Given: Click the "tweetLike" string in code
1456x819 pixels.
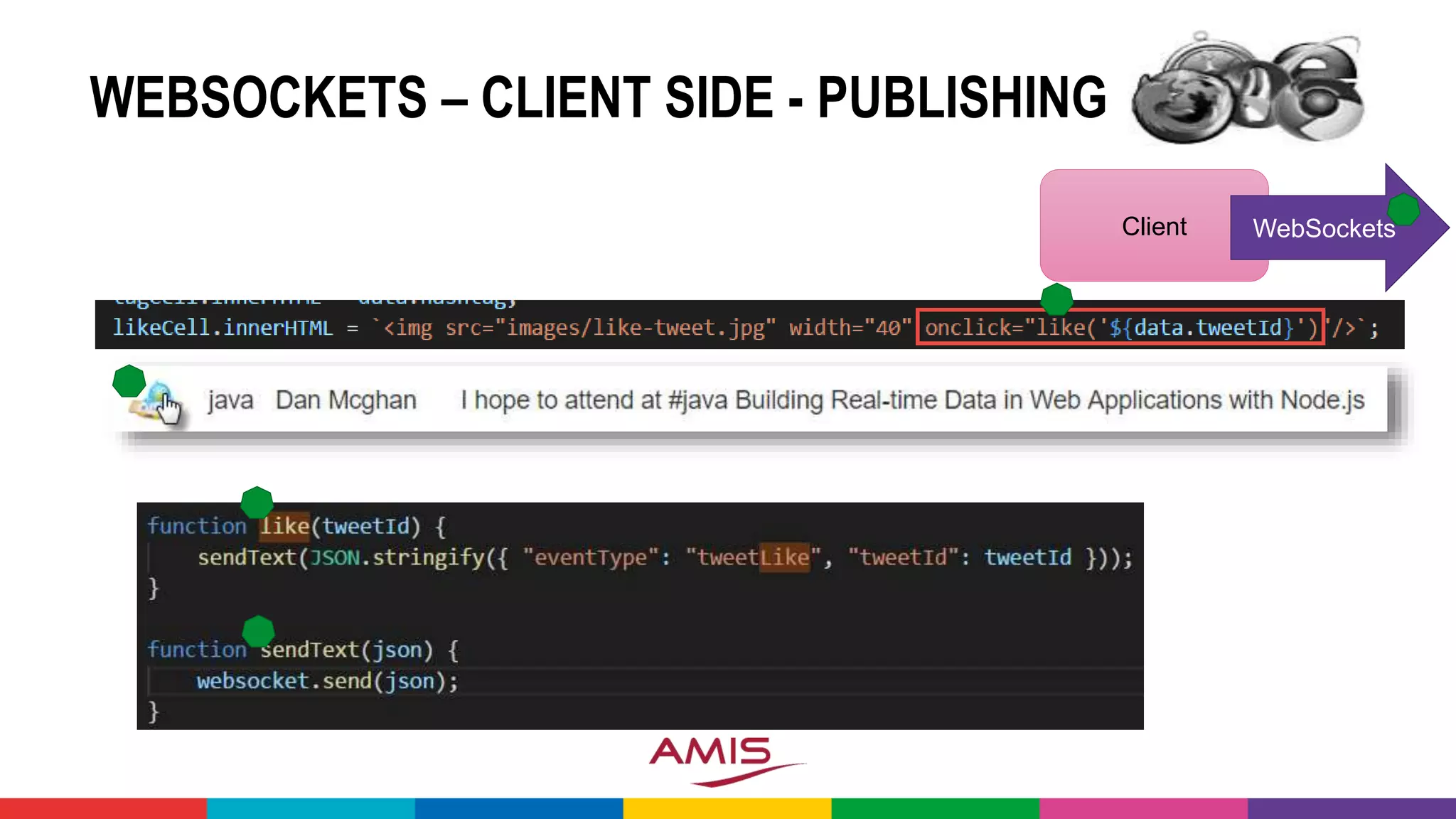Looking at the screenshot, I should coord(753,557).
